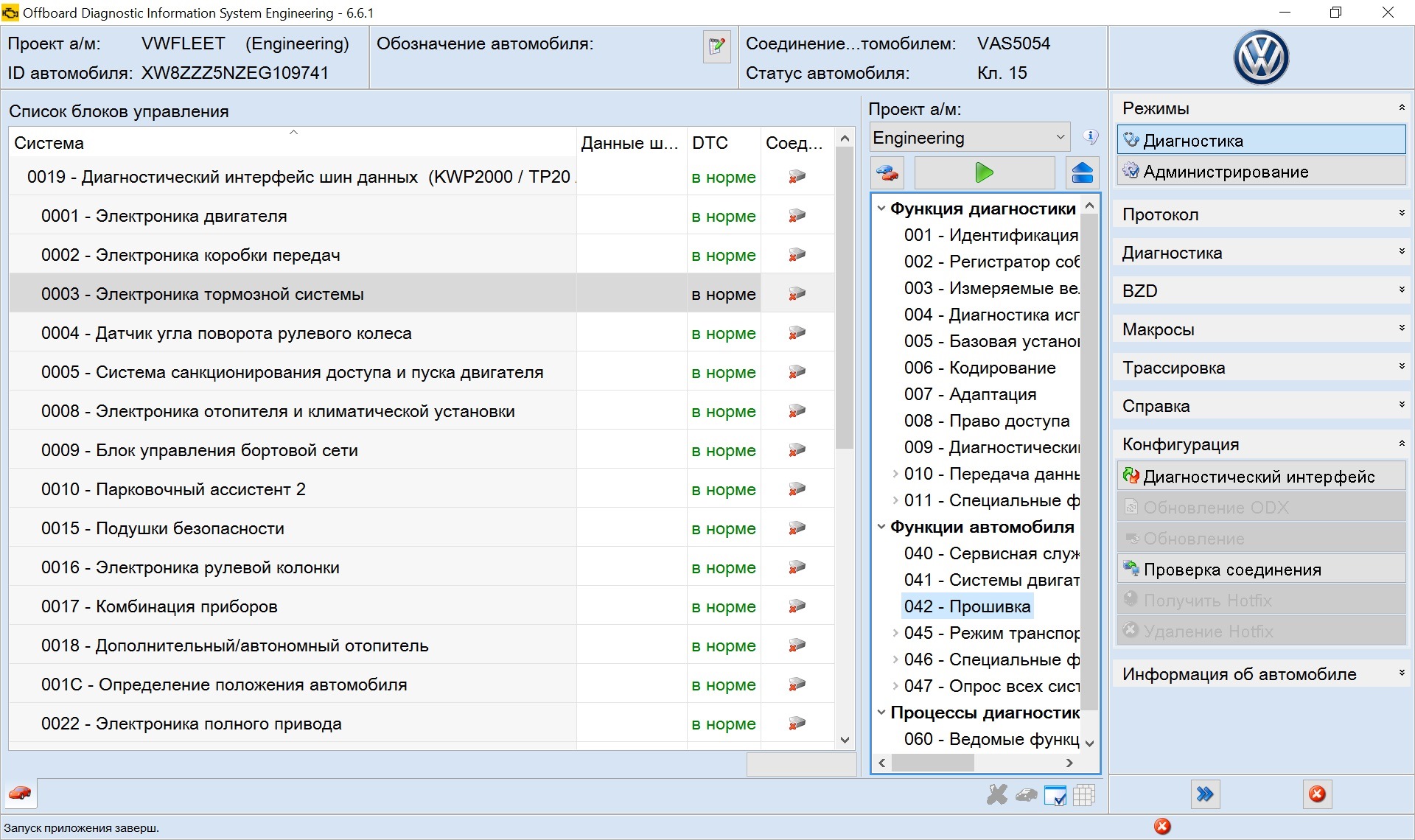
Task: Collapse the Процессы диагностики tree node
Action: [x=881, y=713]
